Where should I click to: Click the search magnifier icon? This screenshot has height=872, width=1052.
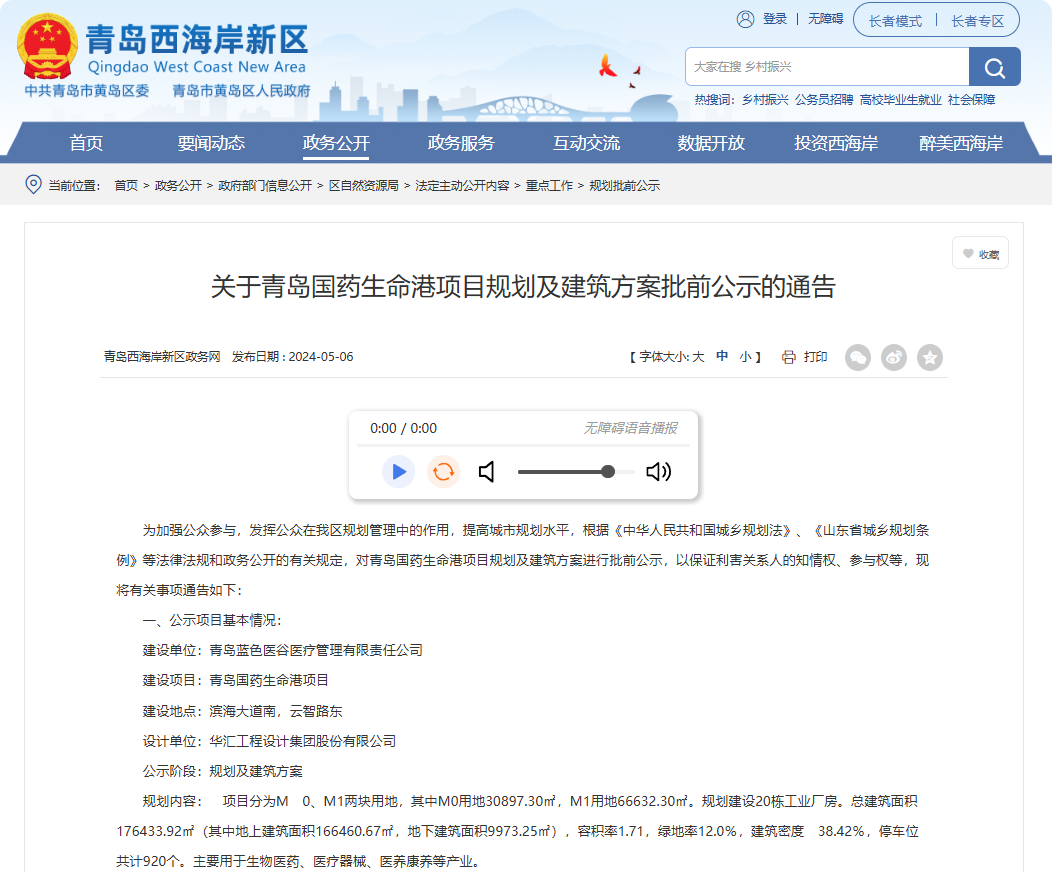click(994, 66)
